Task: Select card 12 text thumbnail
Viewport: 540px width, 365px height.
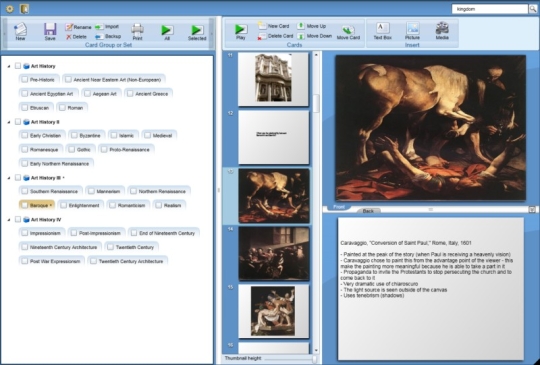Action: point(273,137)
